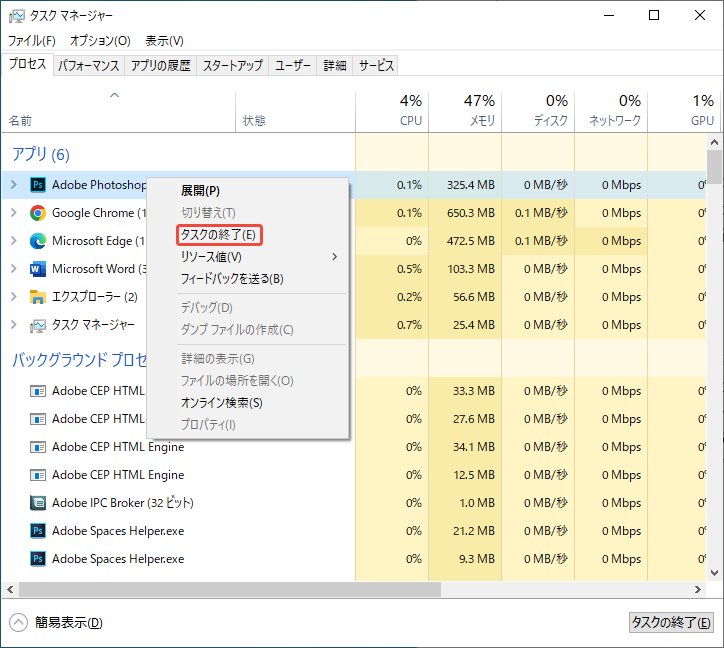Switch to the サービス tab
724x648 pixels.
pos(376,66)
